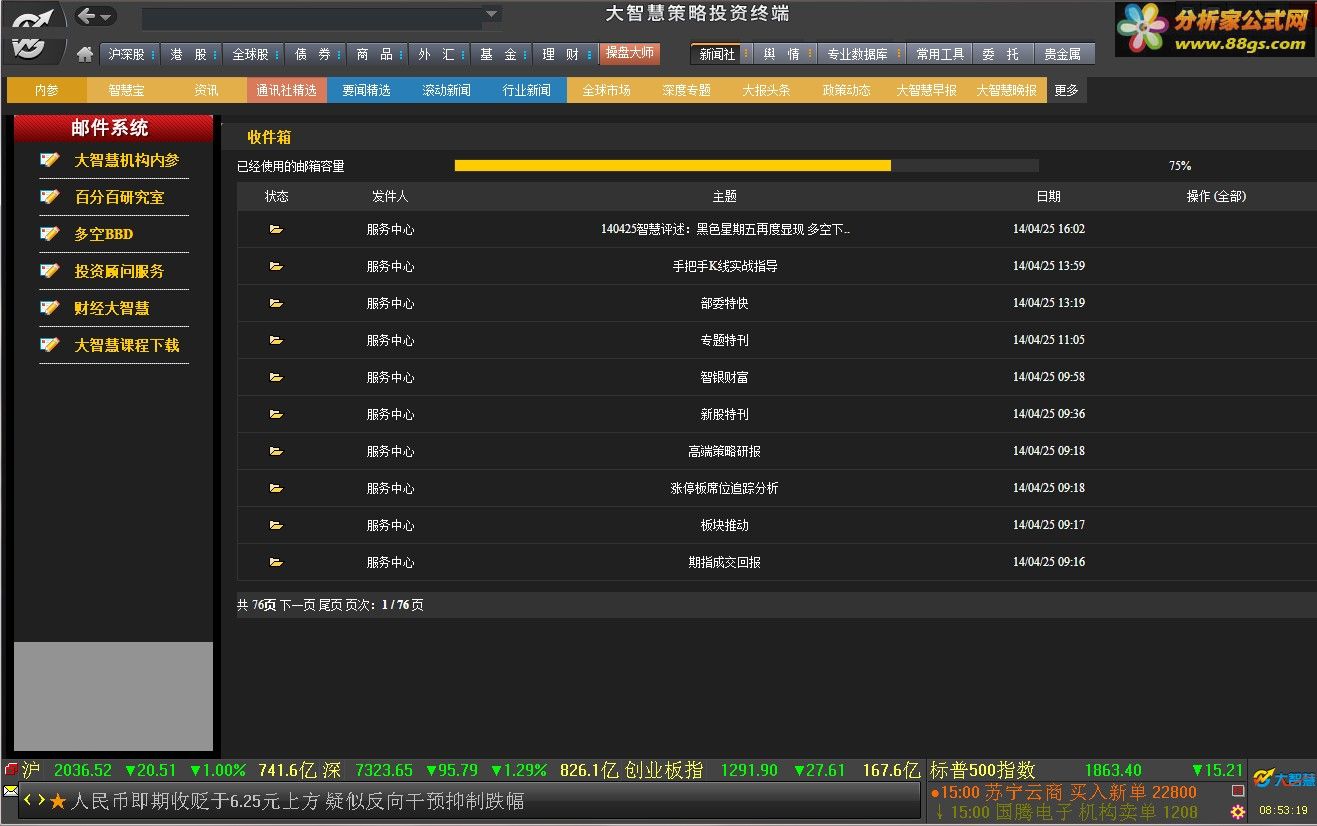Switch to the 滚动新闻 tab
Image resolution: width=1317 pixels, height=826 pixels.
coord(447,90)
